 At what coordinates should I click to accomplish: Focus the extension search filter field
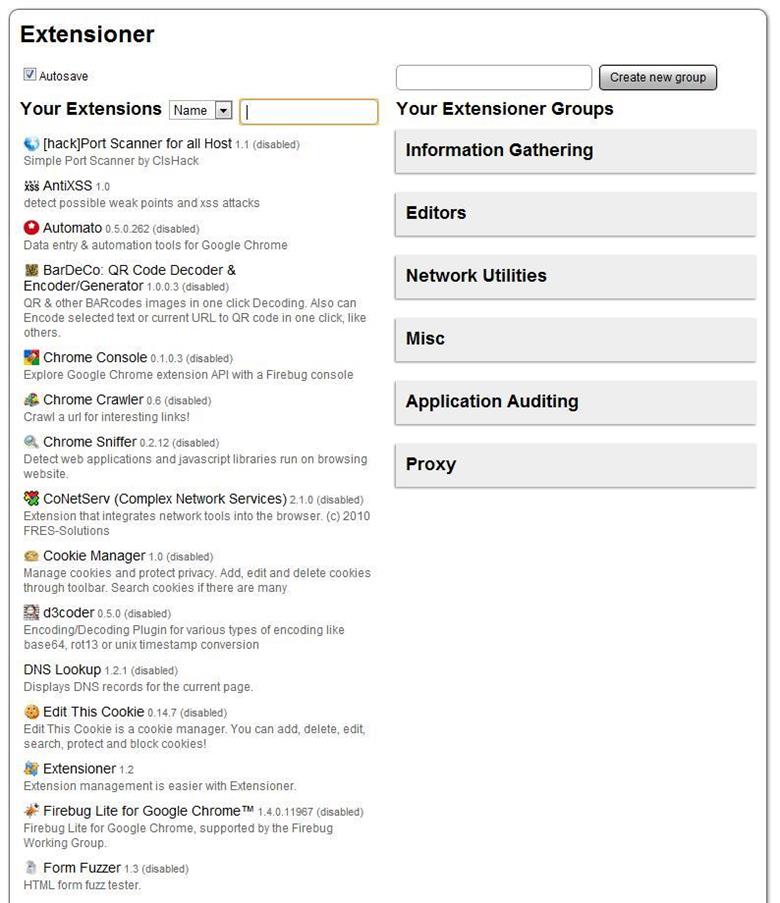(x=309, y=112)
